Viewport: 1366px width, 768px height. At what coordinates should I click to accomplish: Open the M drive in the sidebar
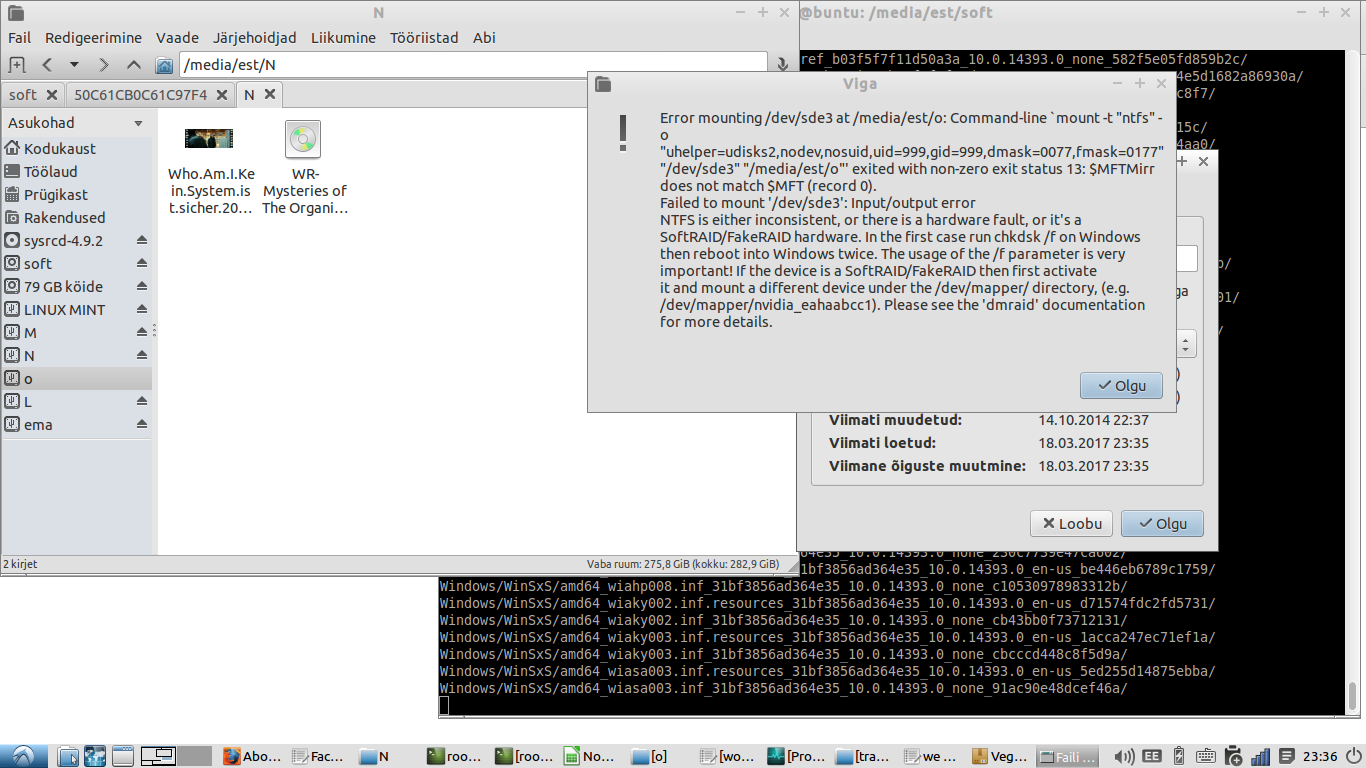pos(30,333)
